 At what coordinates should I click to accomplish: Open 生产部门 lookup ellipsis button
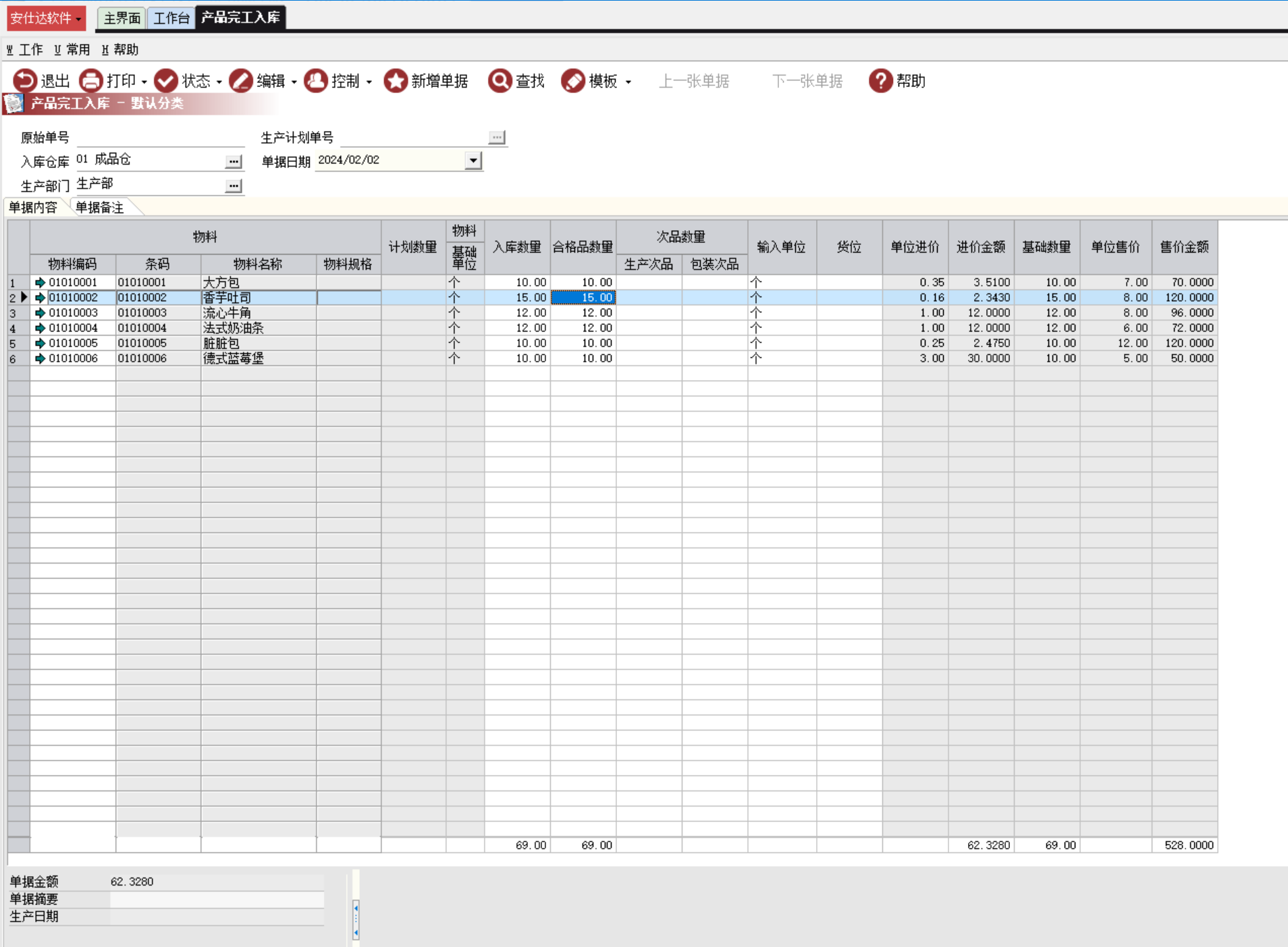pyautogui.click(x=234, y=186)
